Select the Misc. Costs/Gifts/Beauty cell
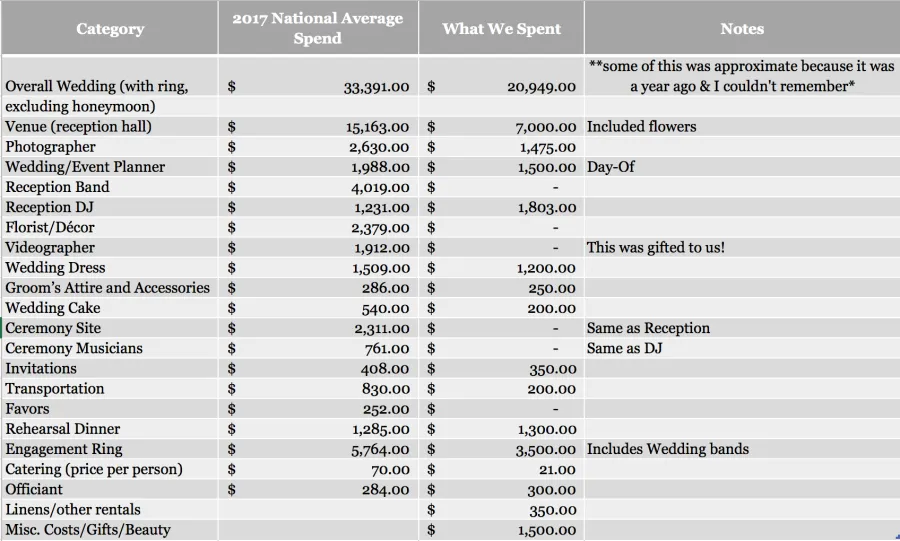The width and height of the screenshot is (900, 541). (x=110, y=530)
